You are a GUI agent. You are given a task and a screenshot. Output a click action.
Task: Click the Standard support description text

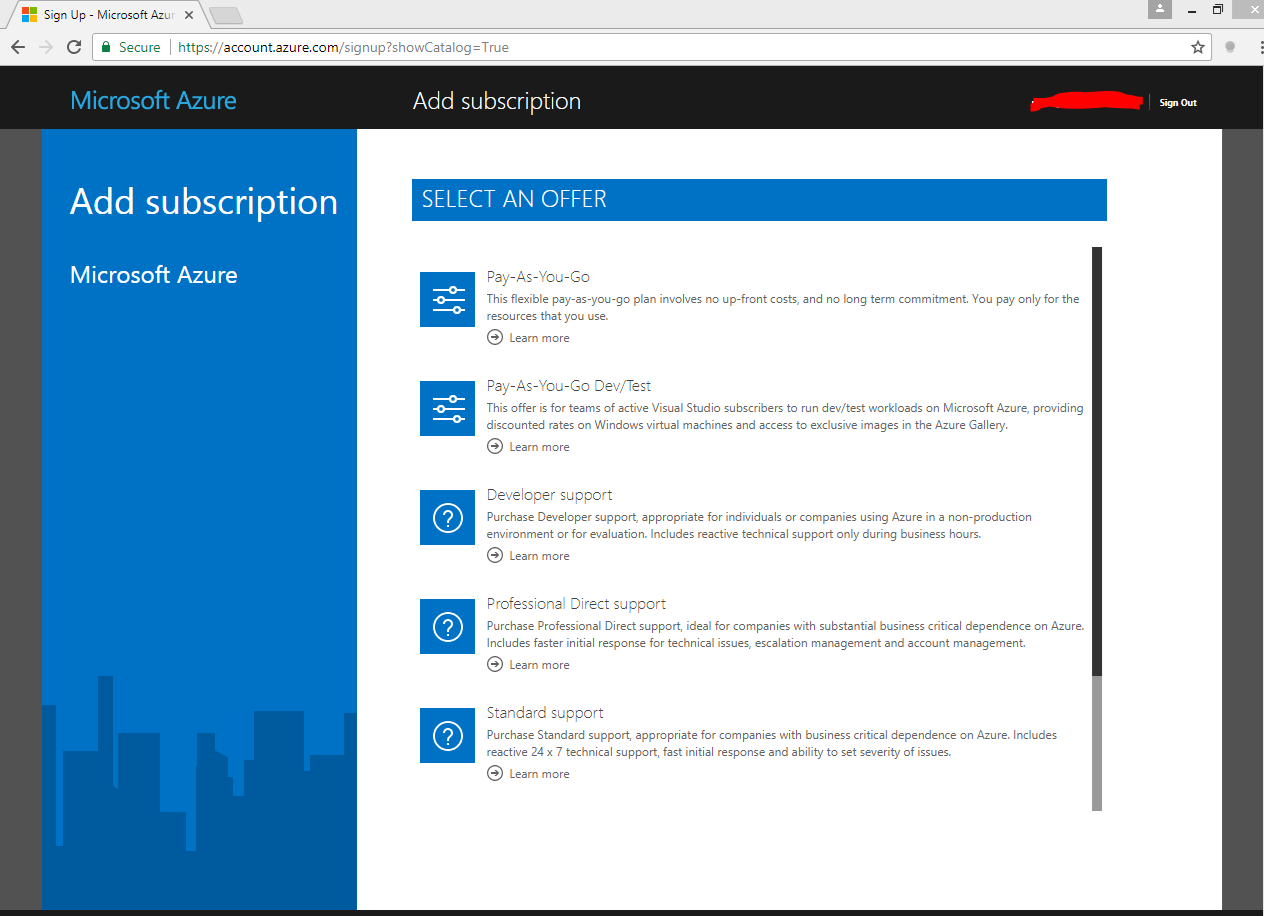point(772,743)
